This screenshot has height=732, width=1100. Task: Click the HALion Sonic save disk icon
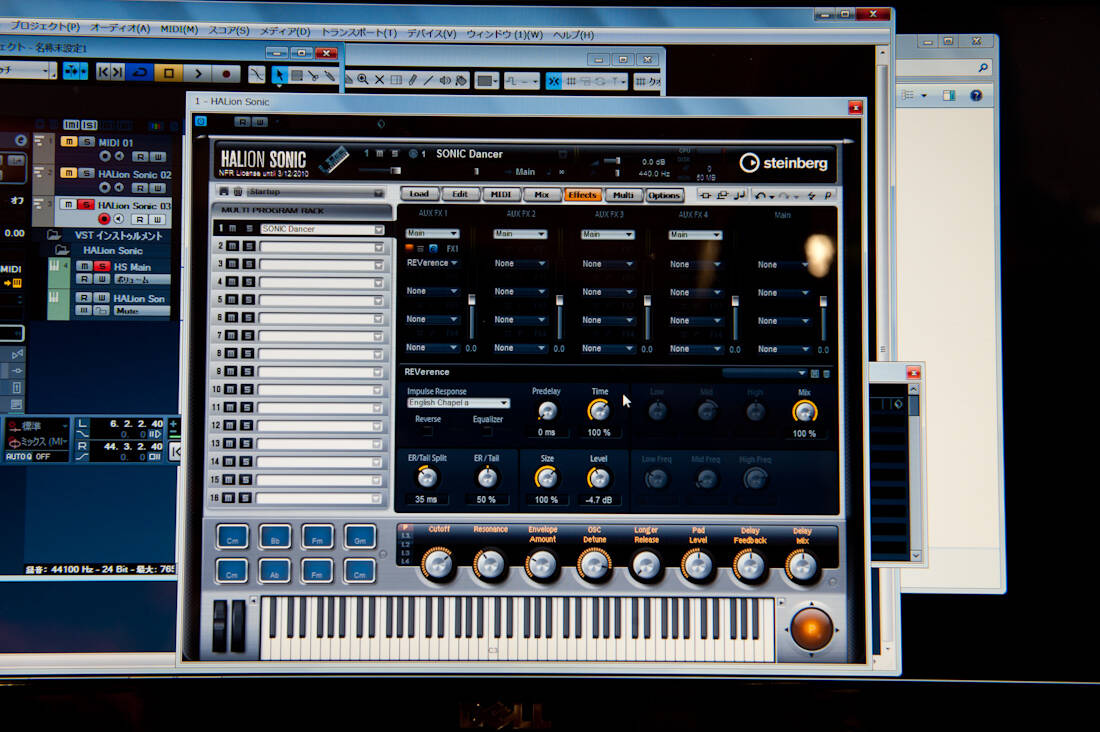223,191
